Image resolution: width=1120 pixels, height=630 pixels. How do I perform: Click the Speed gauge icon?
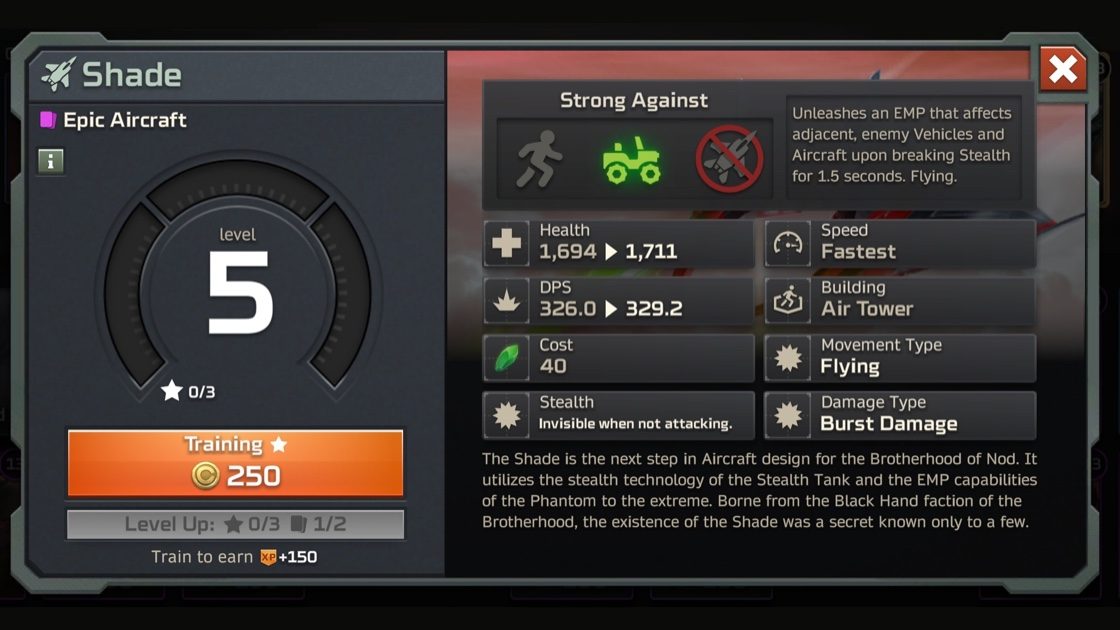(x=788, y=243)
